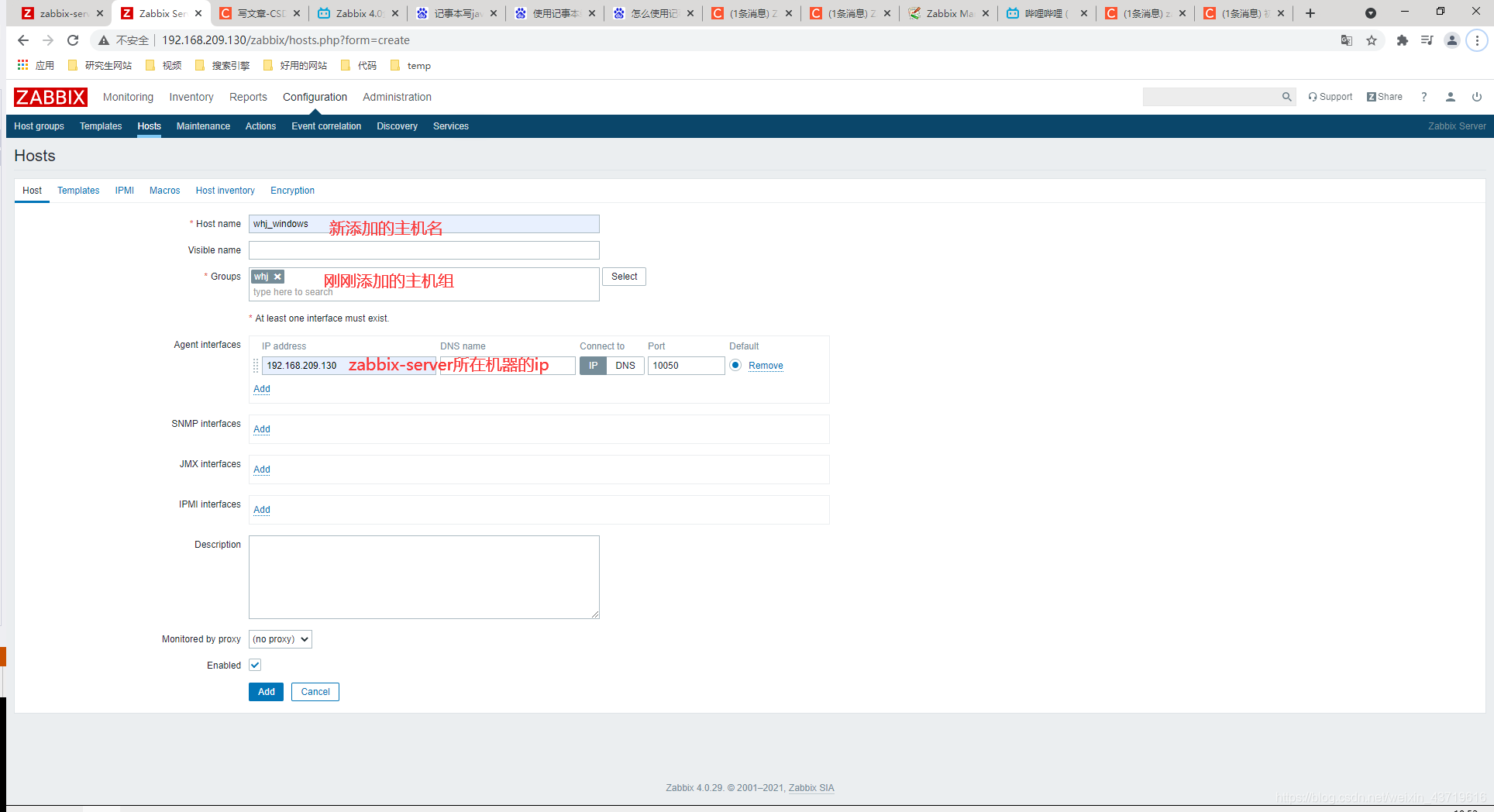Switch to the Host inventory tab

click(225, 191)
